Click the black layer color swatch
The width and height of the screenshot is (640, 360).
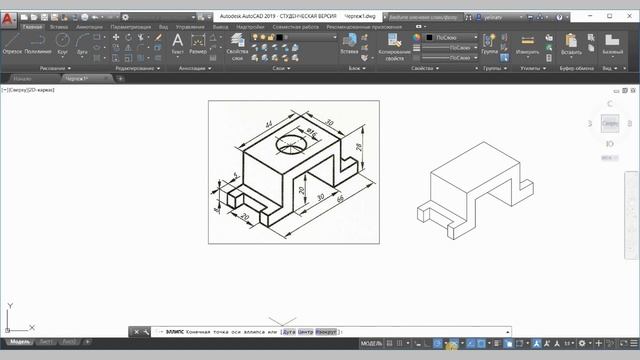(279, 37)
